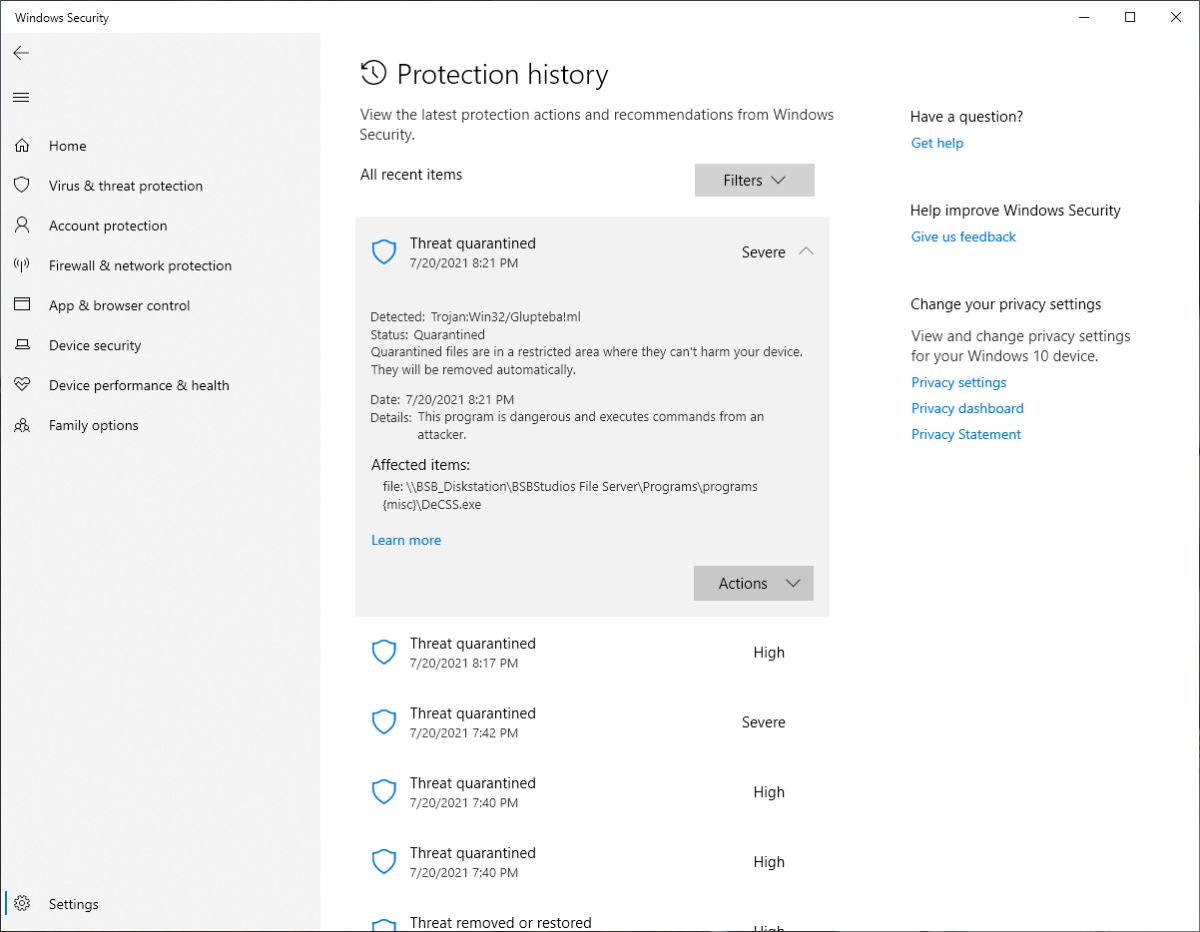Screen dimensions: 1200x932
Task: Click the Device performance & health heart icon
Action: tap(22, 385)
